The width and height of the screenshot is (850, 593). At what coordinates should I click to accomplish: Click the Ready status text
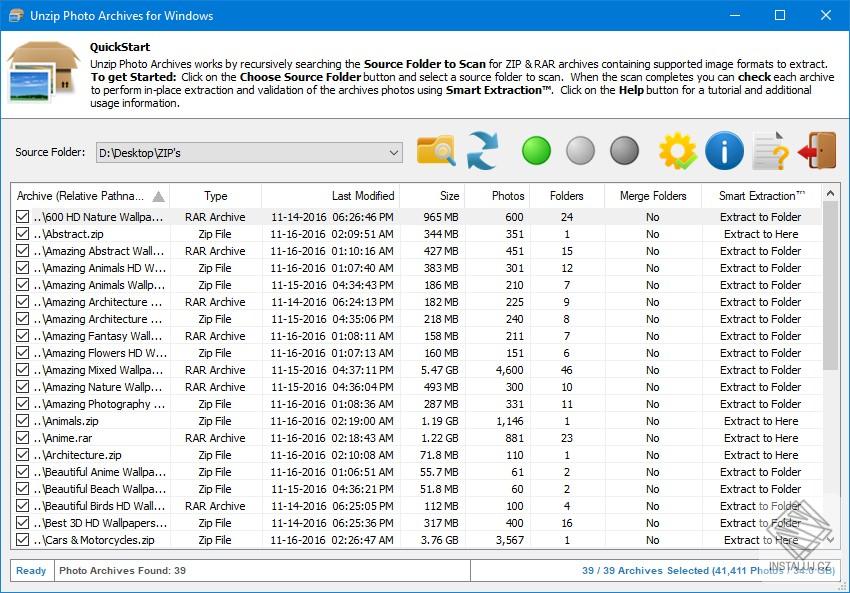[x=31, y=570]
